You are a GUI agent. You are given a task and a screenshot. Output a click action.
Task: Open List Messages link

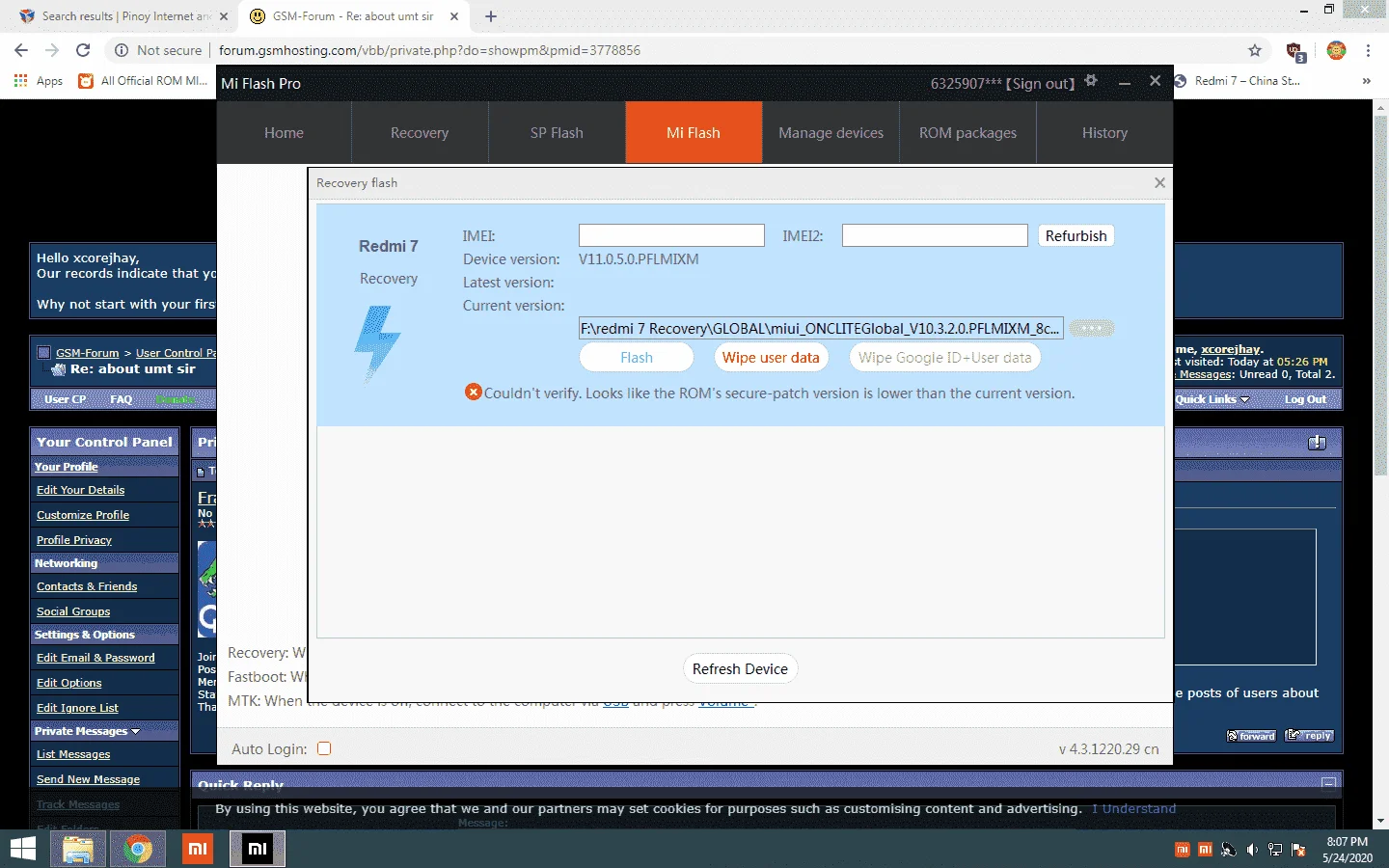pyautogui.click(x=73, y=754)
